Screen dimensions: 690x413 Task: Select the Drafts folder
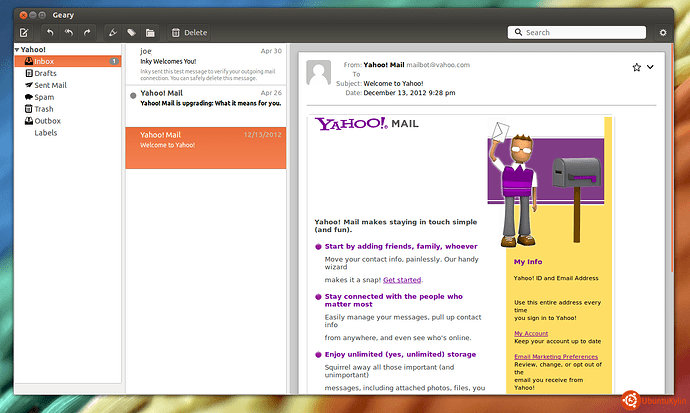click(45, 73)
